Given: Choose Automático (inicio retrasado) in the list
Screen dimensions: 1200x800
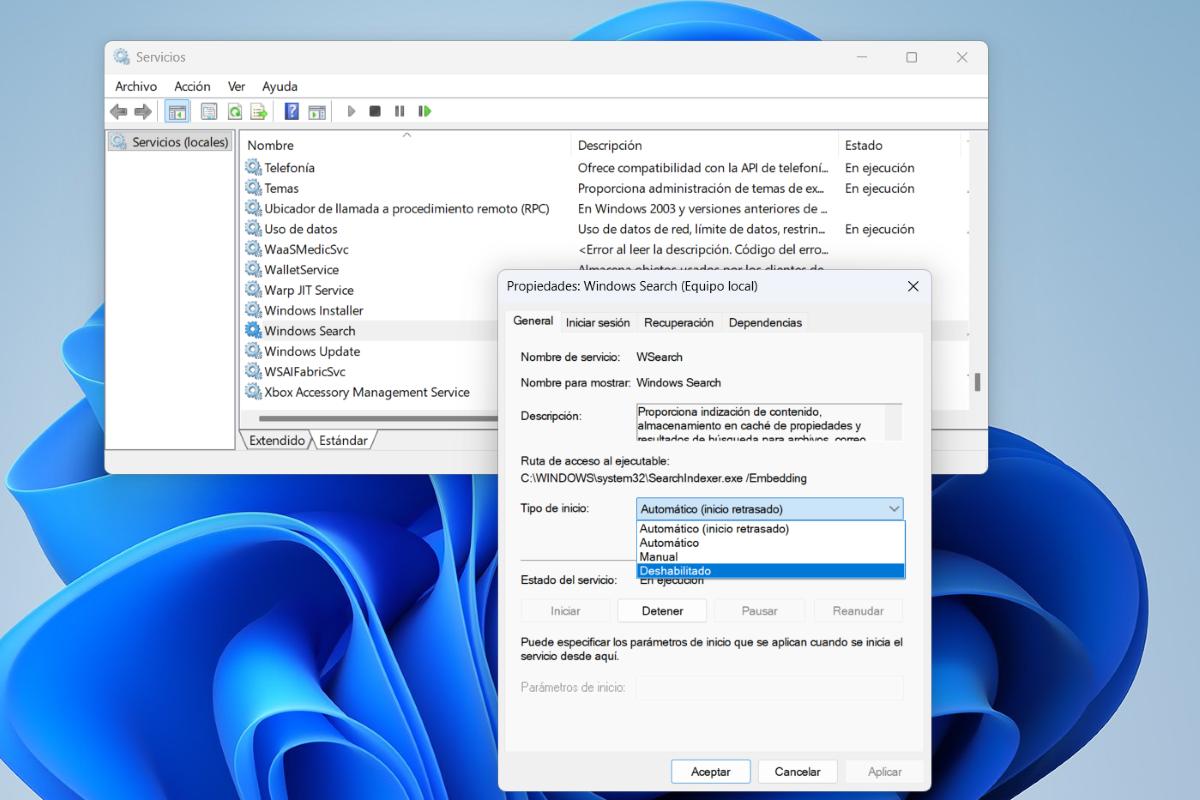Looking at the screenshot, I should pos(770,529).
